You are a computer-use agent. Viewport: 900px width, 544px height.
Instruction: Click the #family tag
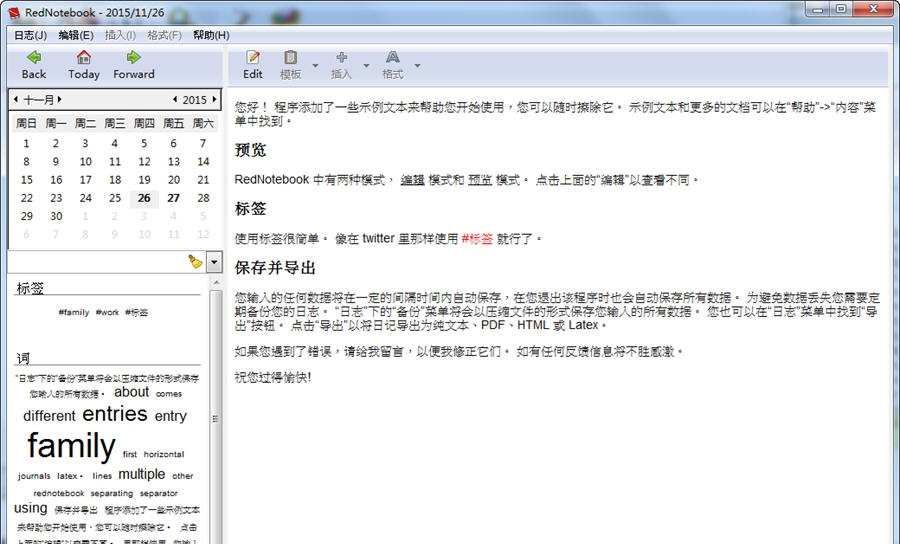73,312
